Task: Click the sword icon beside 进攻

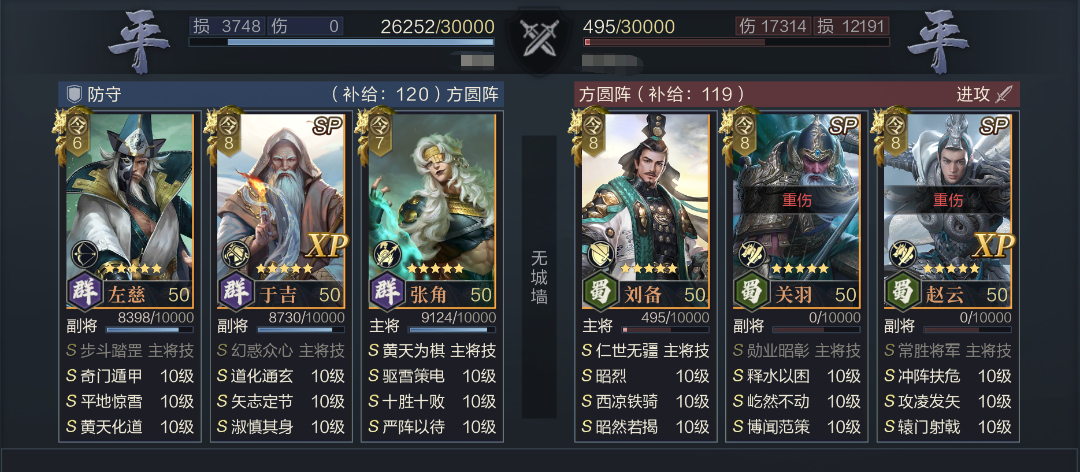Action: tap(1004, 94)
